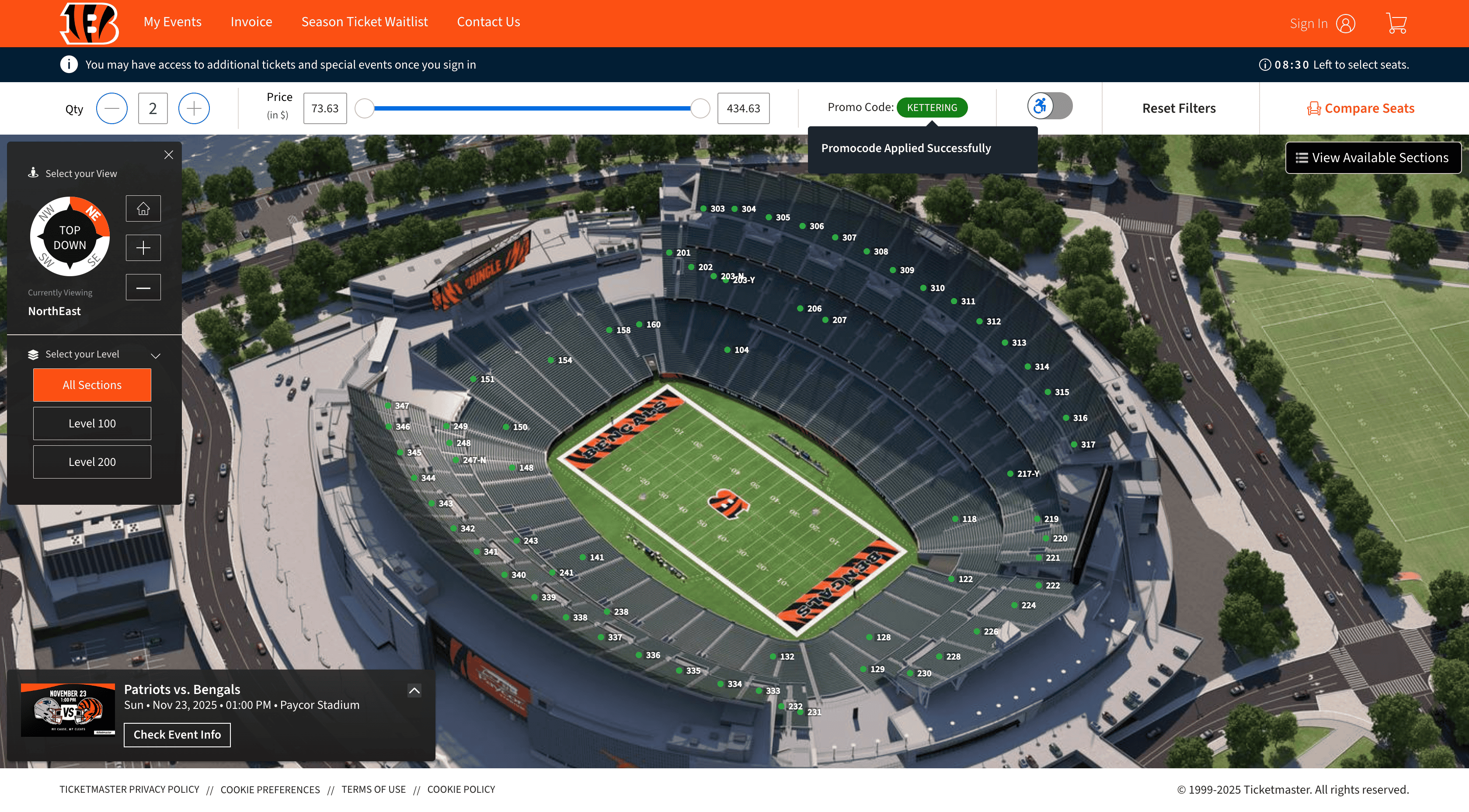Close the Select your View panel
Image resolution: width=1469 pixels, height=812 pixels.
(x=169, y=155)
